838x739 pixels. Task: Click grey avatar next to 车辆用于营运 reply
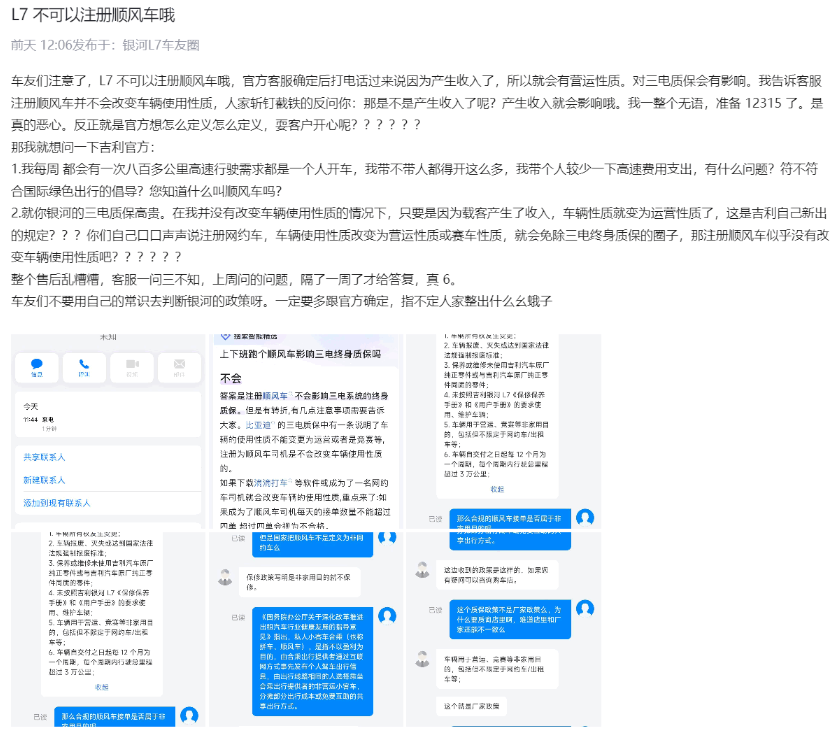[422, 659]
